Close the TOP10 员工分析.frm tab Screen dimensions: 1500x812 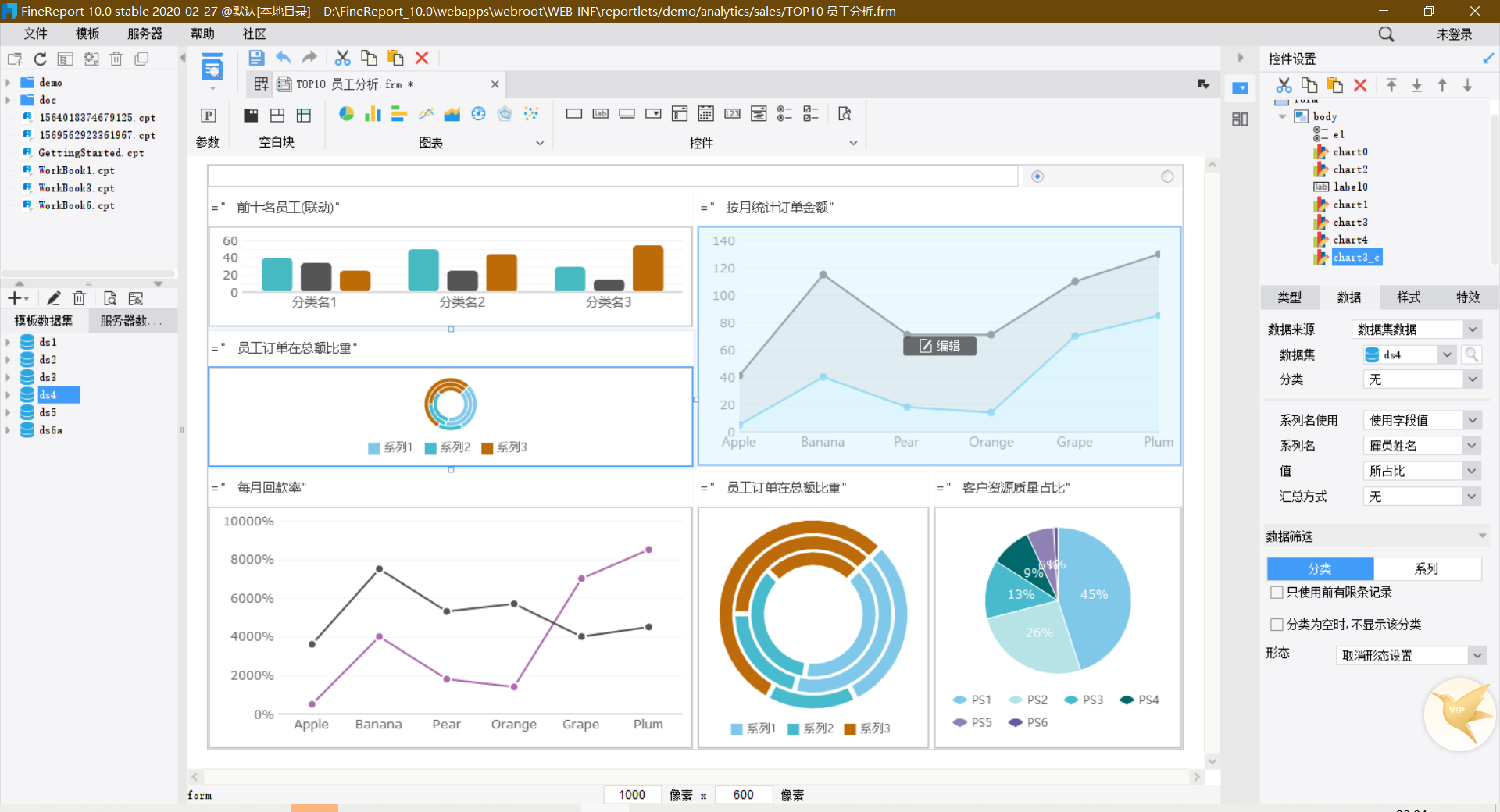point(495,84)
